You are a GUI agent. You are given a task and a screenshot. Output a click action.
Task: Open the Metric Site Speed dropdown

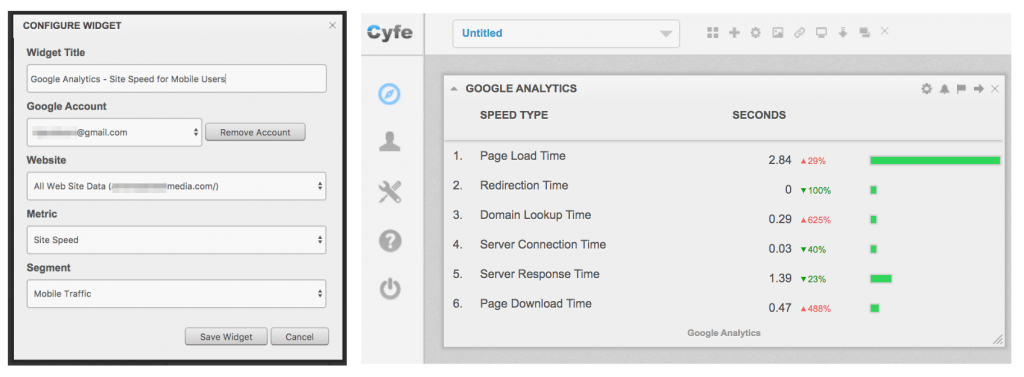point(176,240)
